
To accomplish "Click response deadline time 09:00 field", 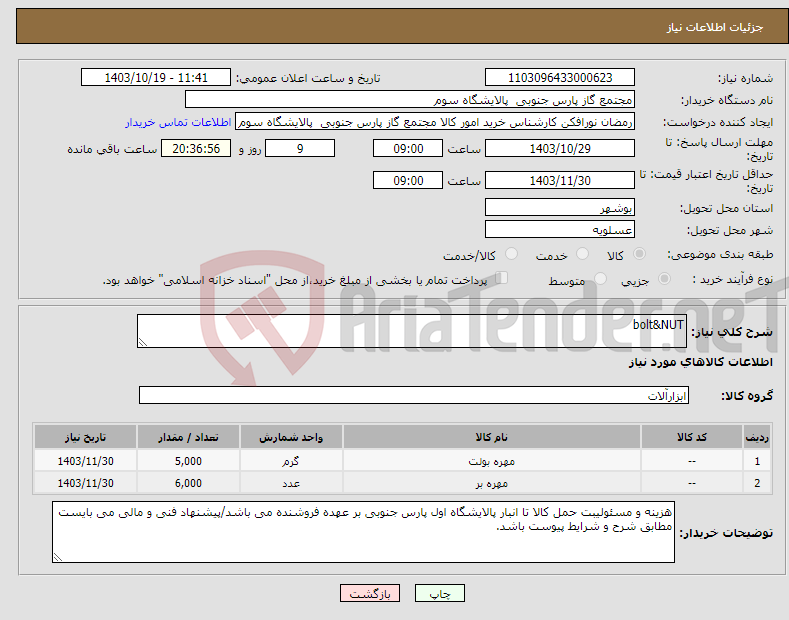I will (408, 148).
